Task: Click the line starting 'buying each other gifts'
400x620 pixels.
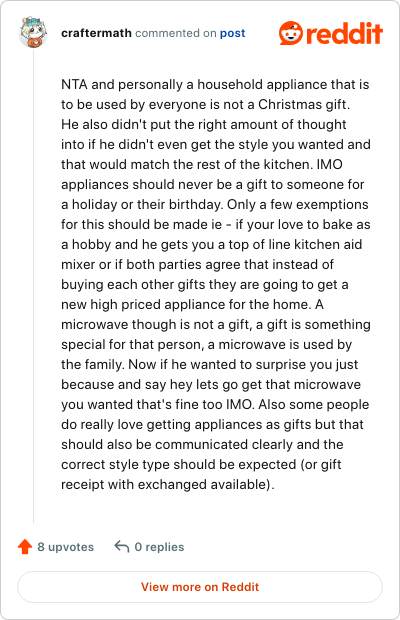Action: (x=205, y=285)
